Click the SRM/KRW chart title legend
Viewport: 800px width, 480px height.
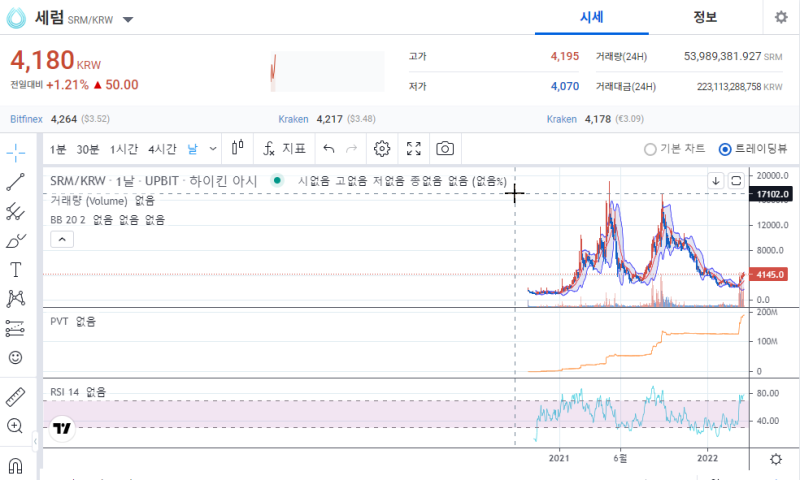(154, 181)
